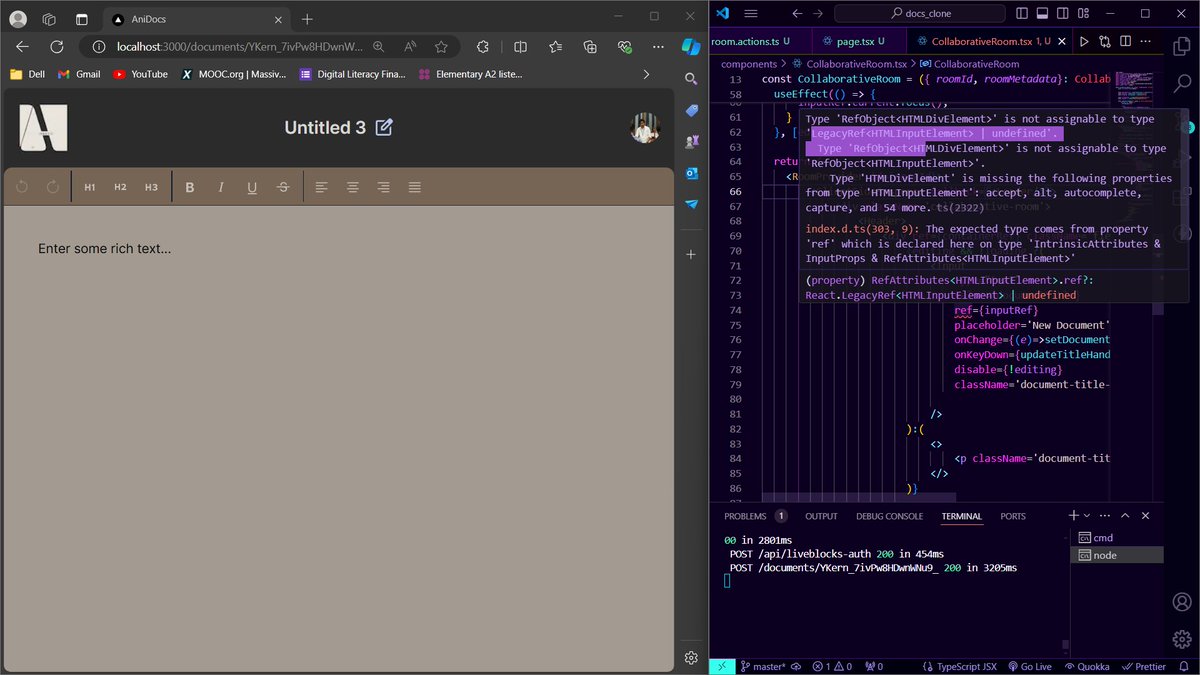1200x675 pixels.
Task: Click into the rich text editor placeholder
Action: tap(105, 248)
